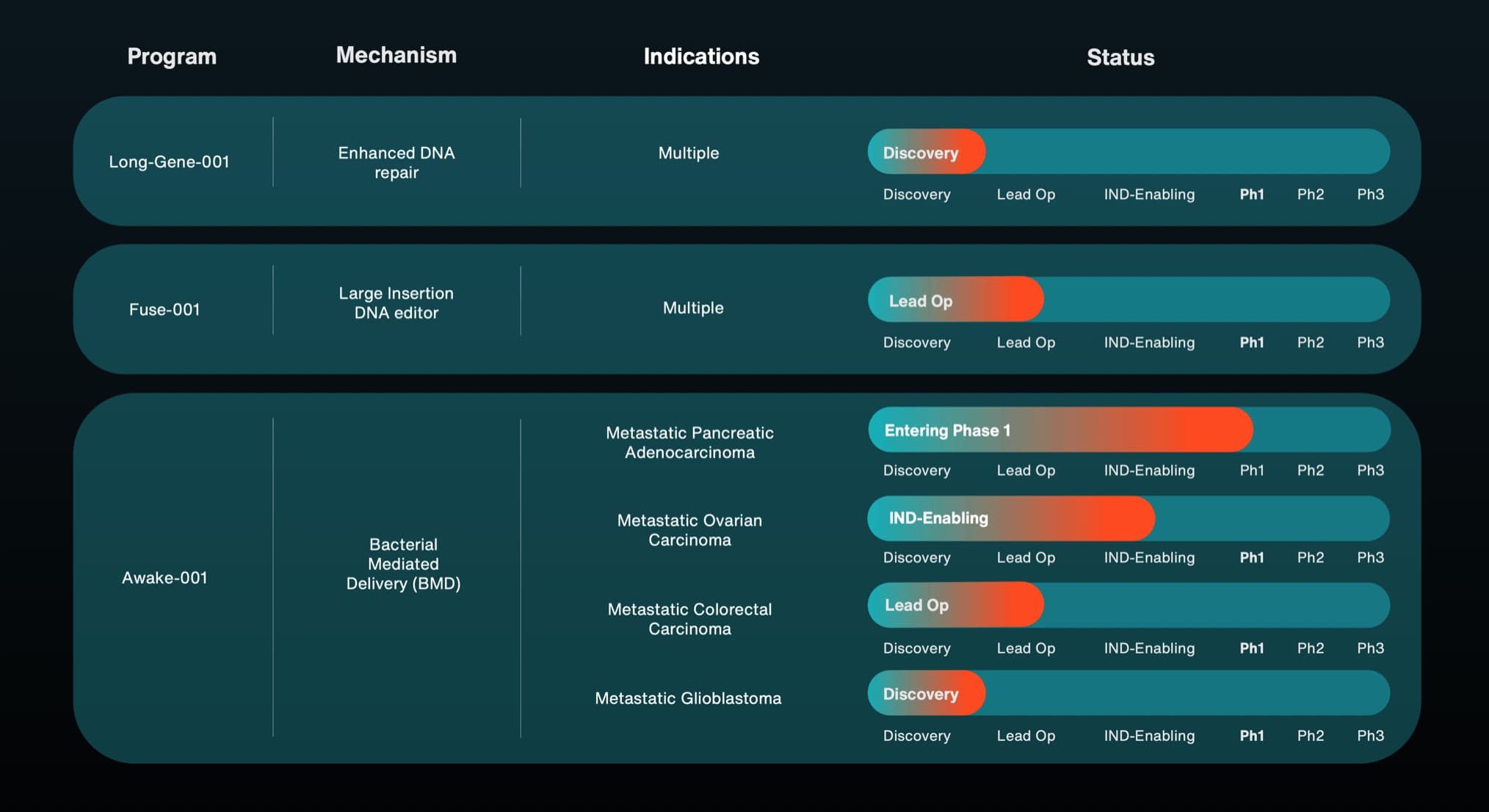
Task: Click the bold Ph1 marker under Fuse-001 bar
Action: coord(1252,343)
